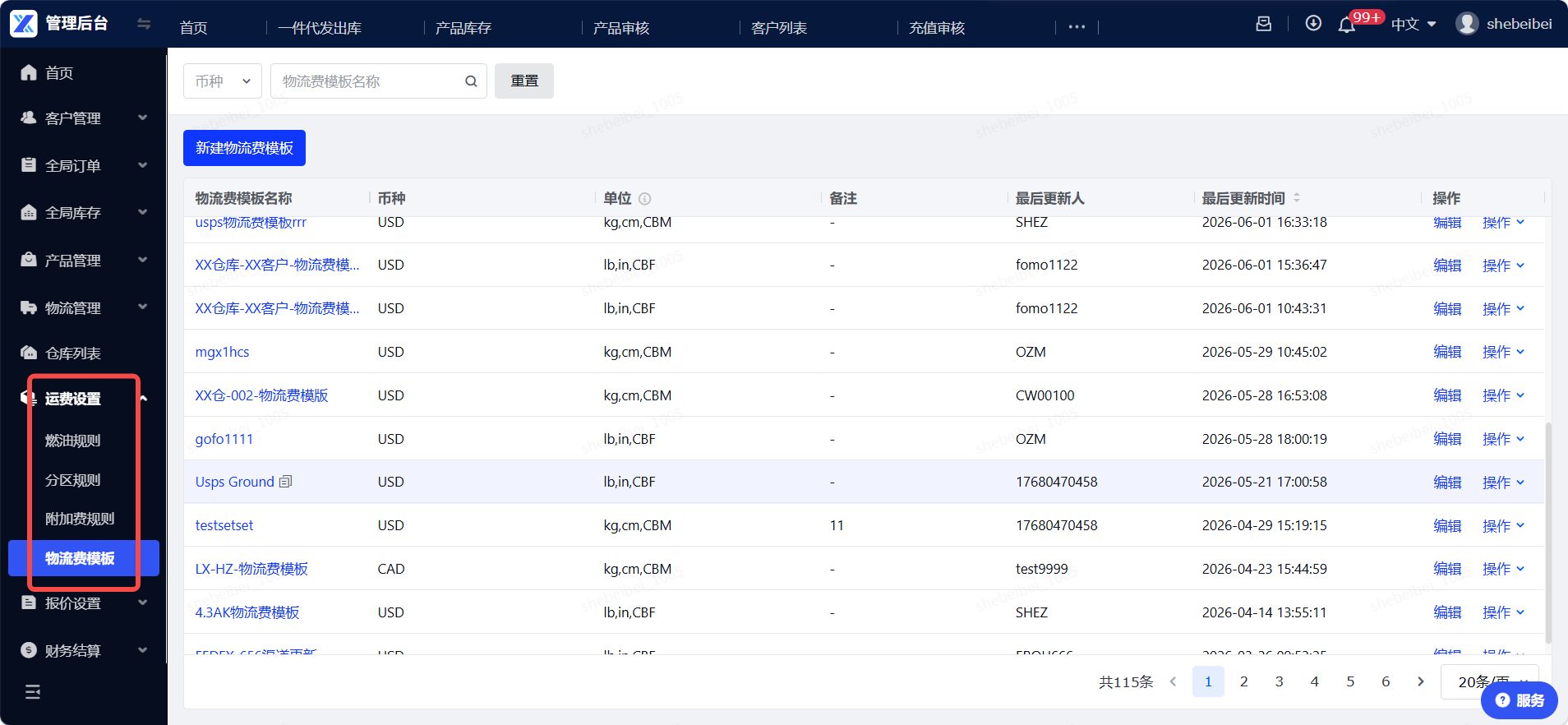Click the sidebar collapse icon at bottom
Viewport: 1568px width, 725px height.
click(x=33, y=692)
